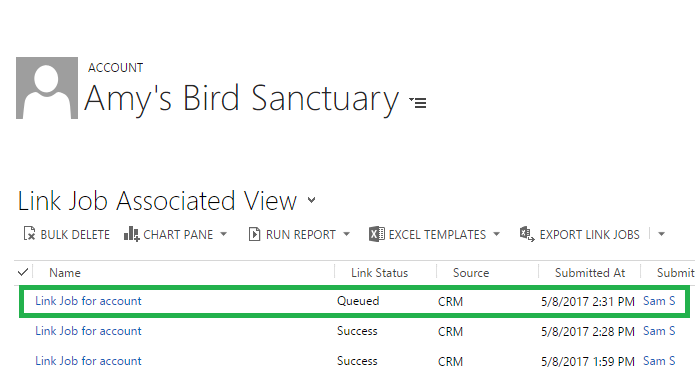Click the account avatar placeholder image

coord(47,88)
